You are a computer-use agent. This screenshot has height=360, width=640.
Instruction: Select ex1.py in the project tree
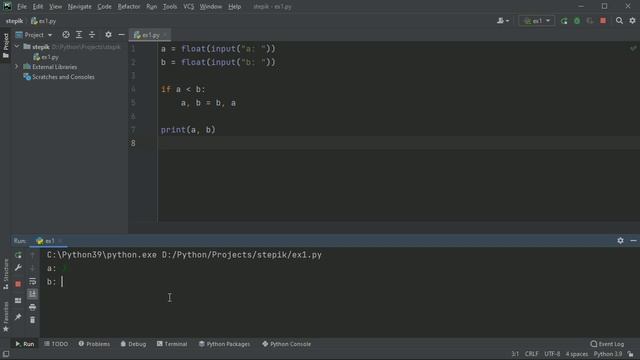coord(46,57)
